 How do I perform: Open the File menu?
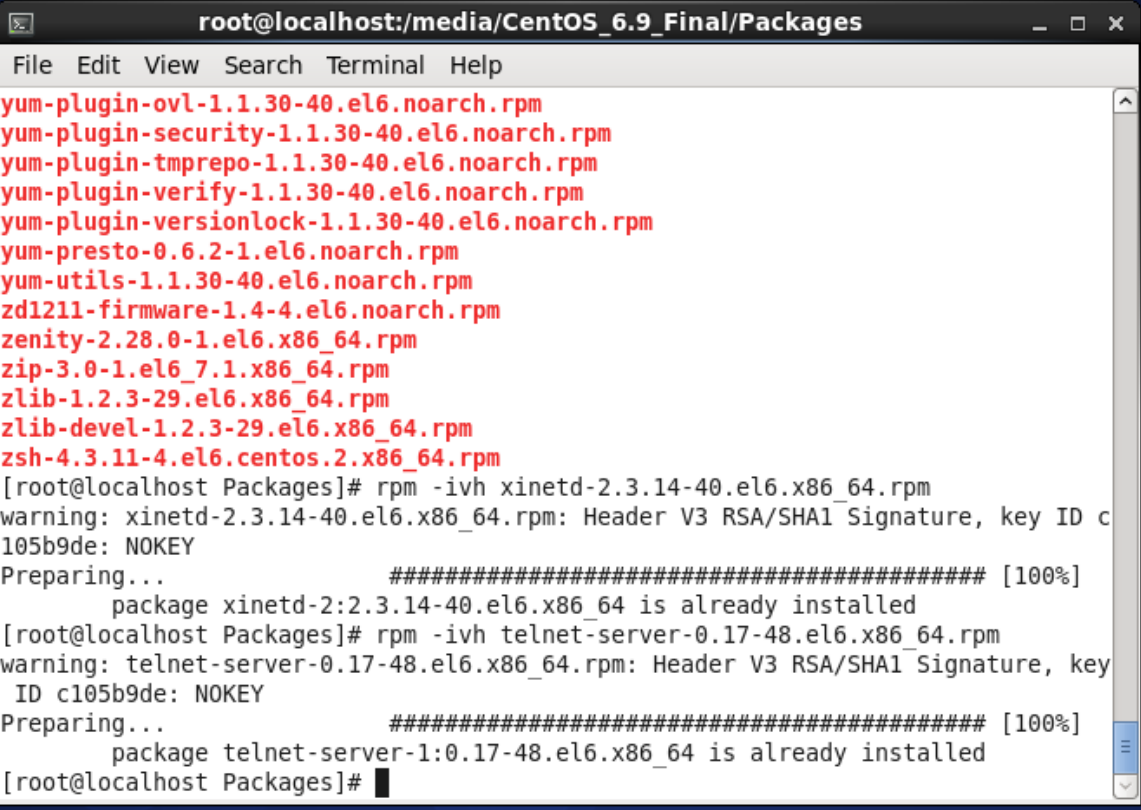click(32, 65)
